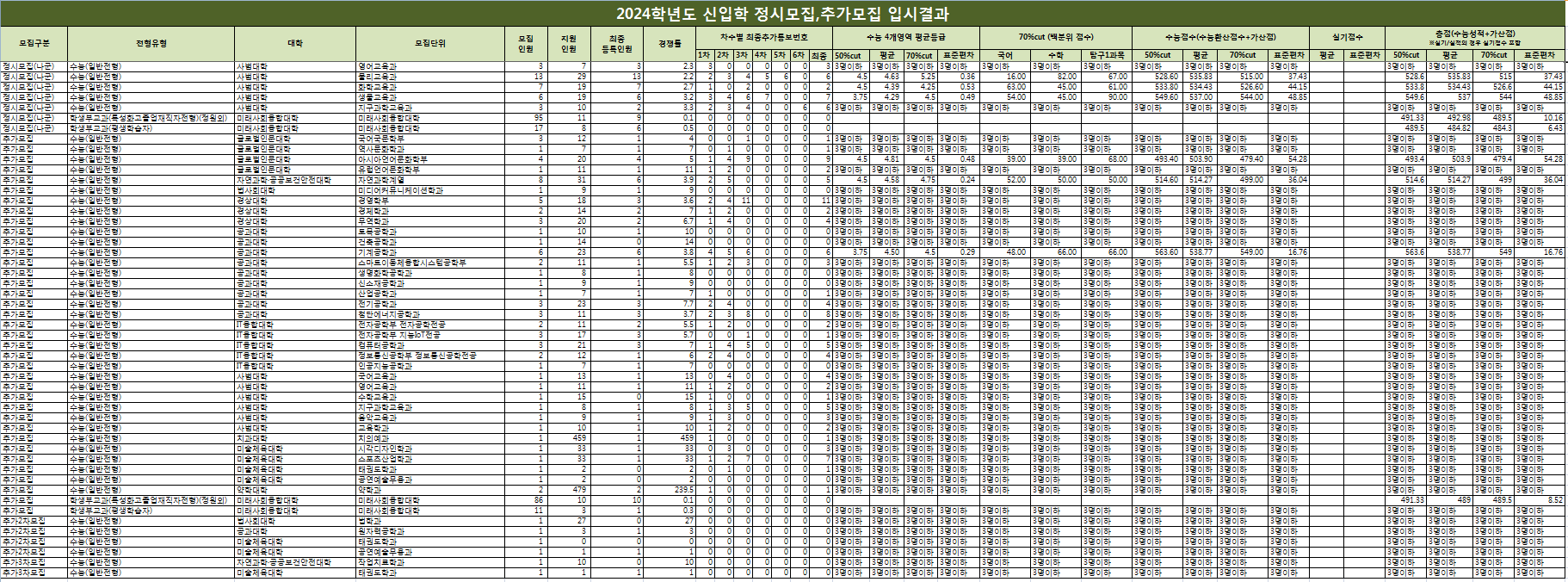Select the '경쟁률' column header

click(670, 43)
